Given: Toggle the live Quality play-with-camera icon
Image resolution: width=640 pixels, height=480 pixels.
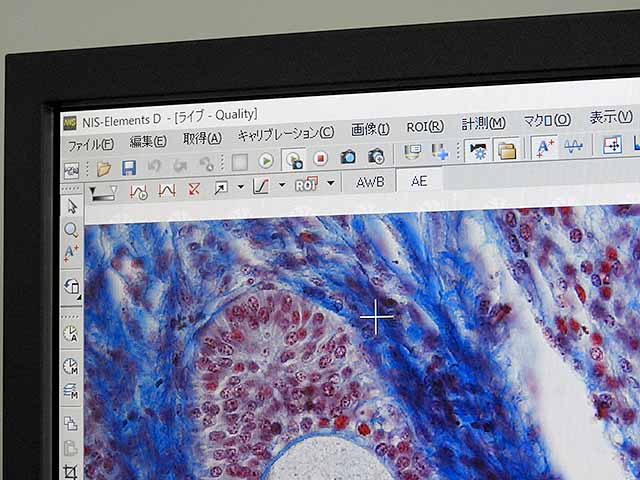Looking at the screenshot, I should coord(294,160).
